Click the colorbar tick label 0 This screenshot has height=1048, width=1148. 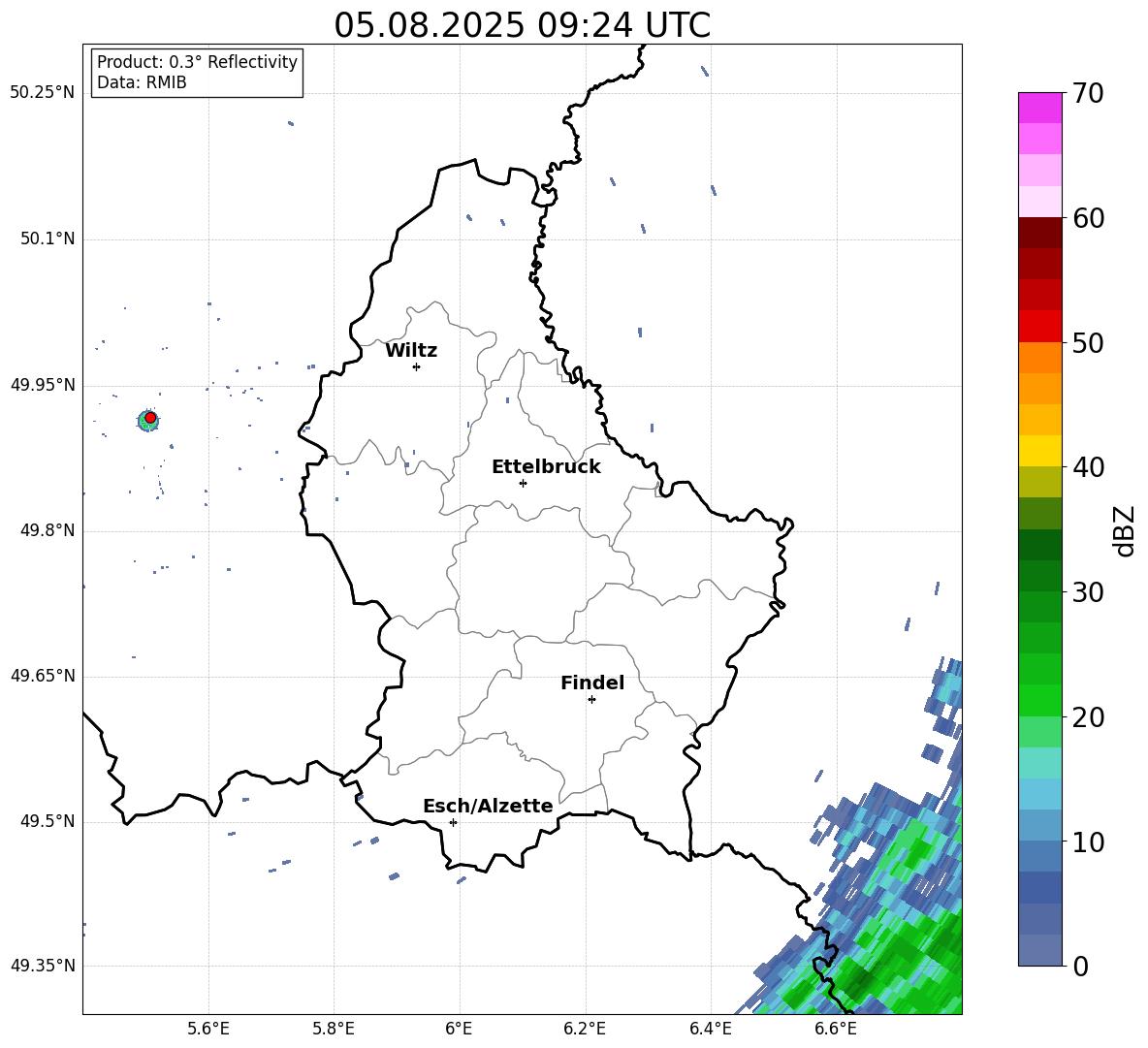point(1080,966)
